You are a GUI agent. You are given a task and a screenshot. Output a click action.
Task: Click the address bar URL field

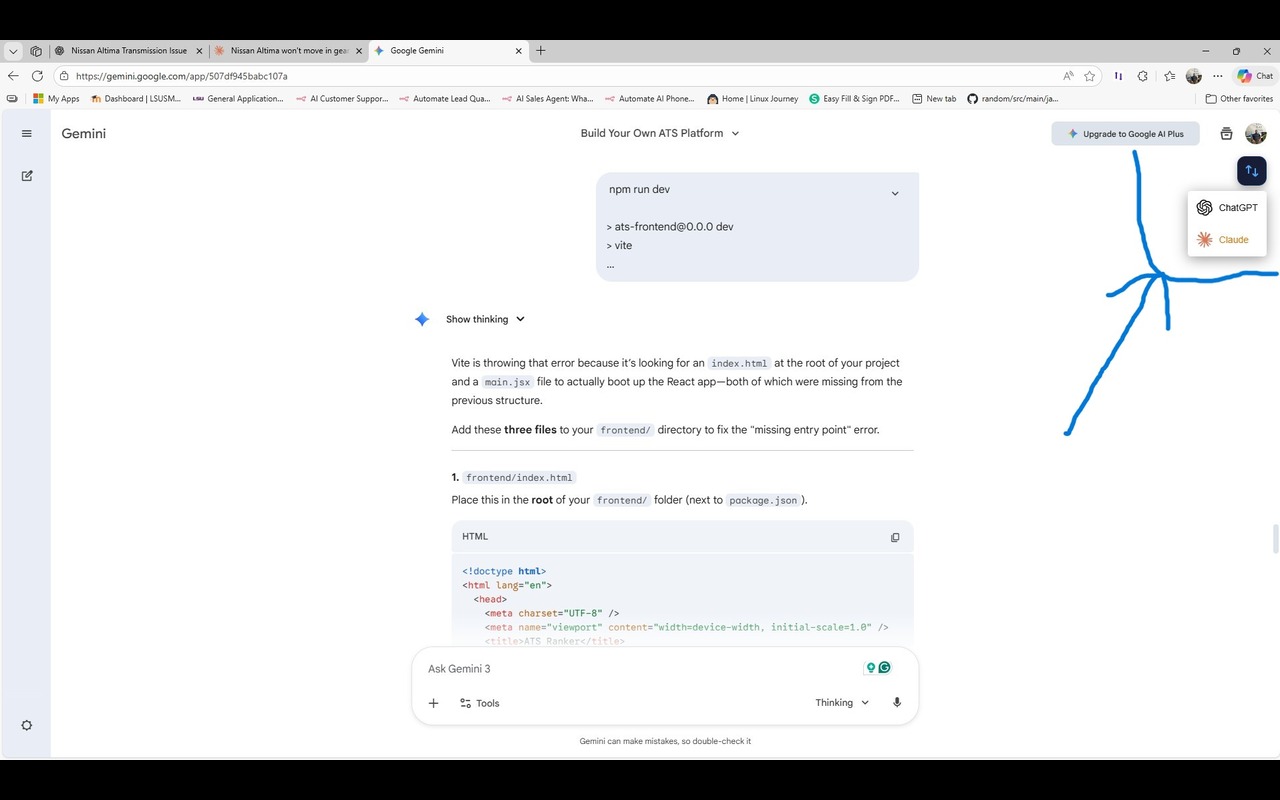click(x=560, y=76)
